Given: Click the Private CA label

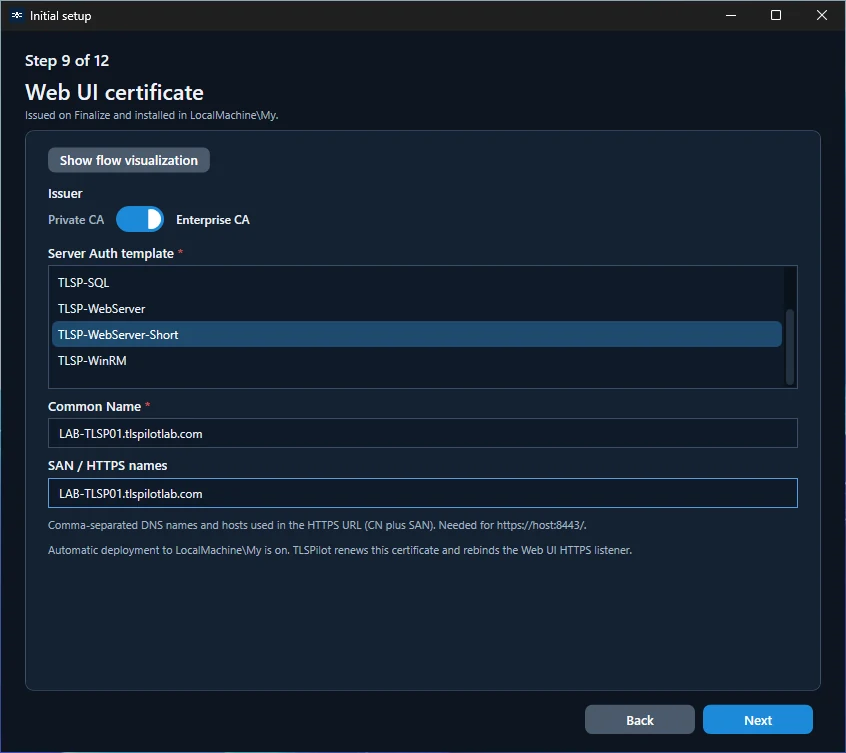Looking at the screenshot, I should tap(76, 220).
